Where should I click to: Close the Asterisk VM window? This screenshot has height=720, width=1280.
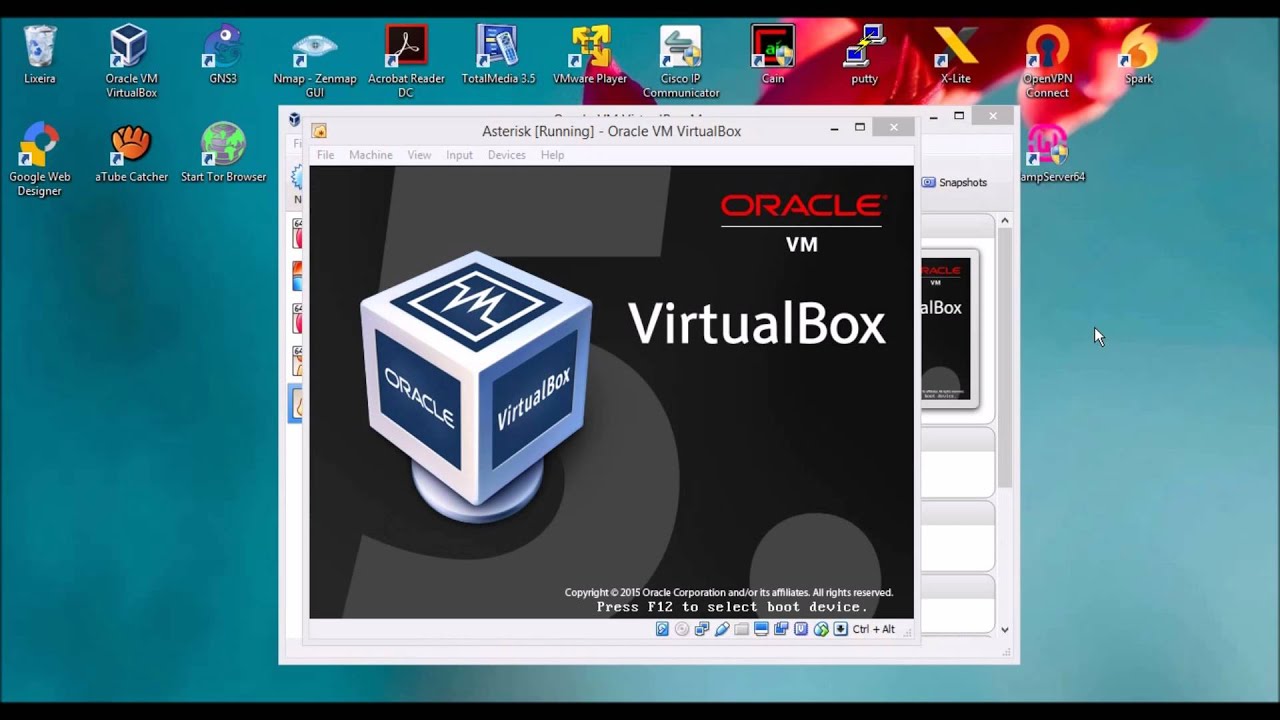point(893,128)
